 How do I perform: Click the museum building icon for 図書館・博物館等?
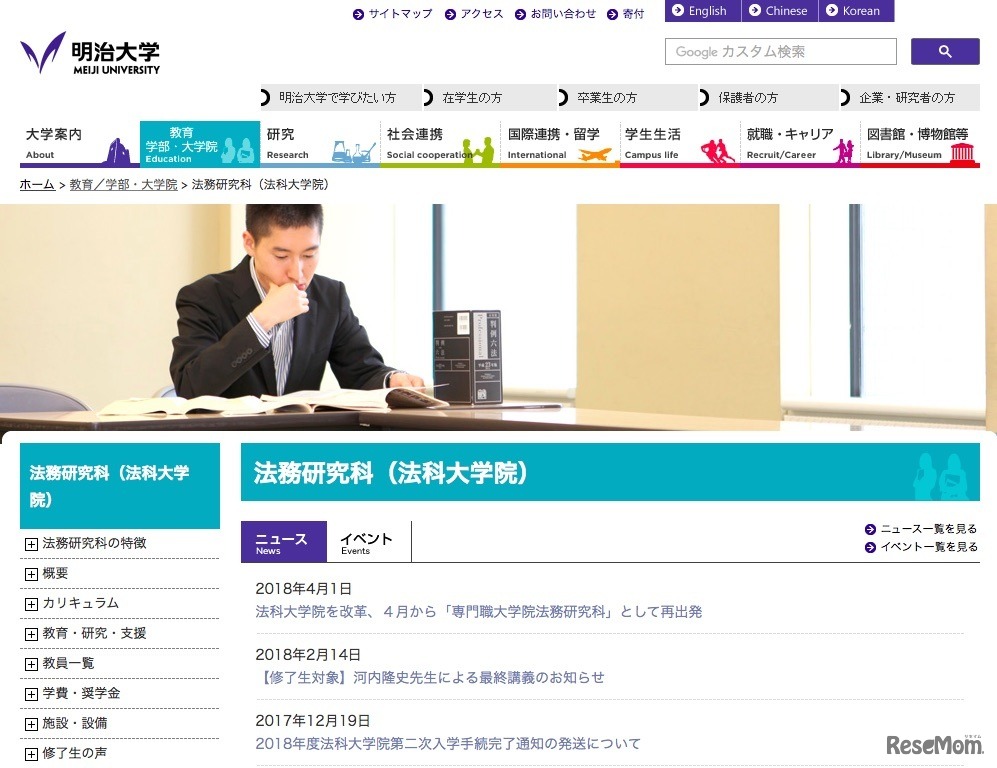click(963, 151)
